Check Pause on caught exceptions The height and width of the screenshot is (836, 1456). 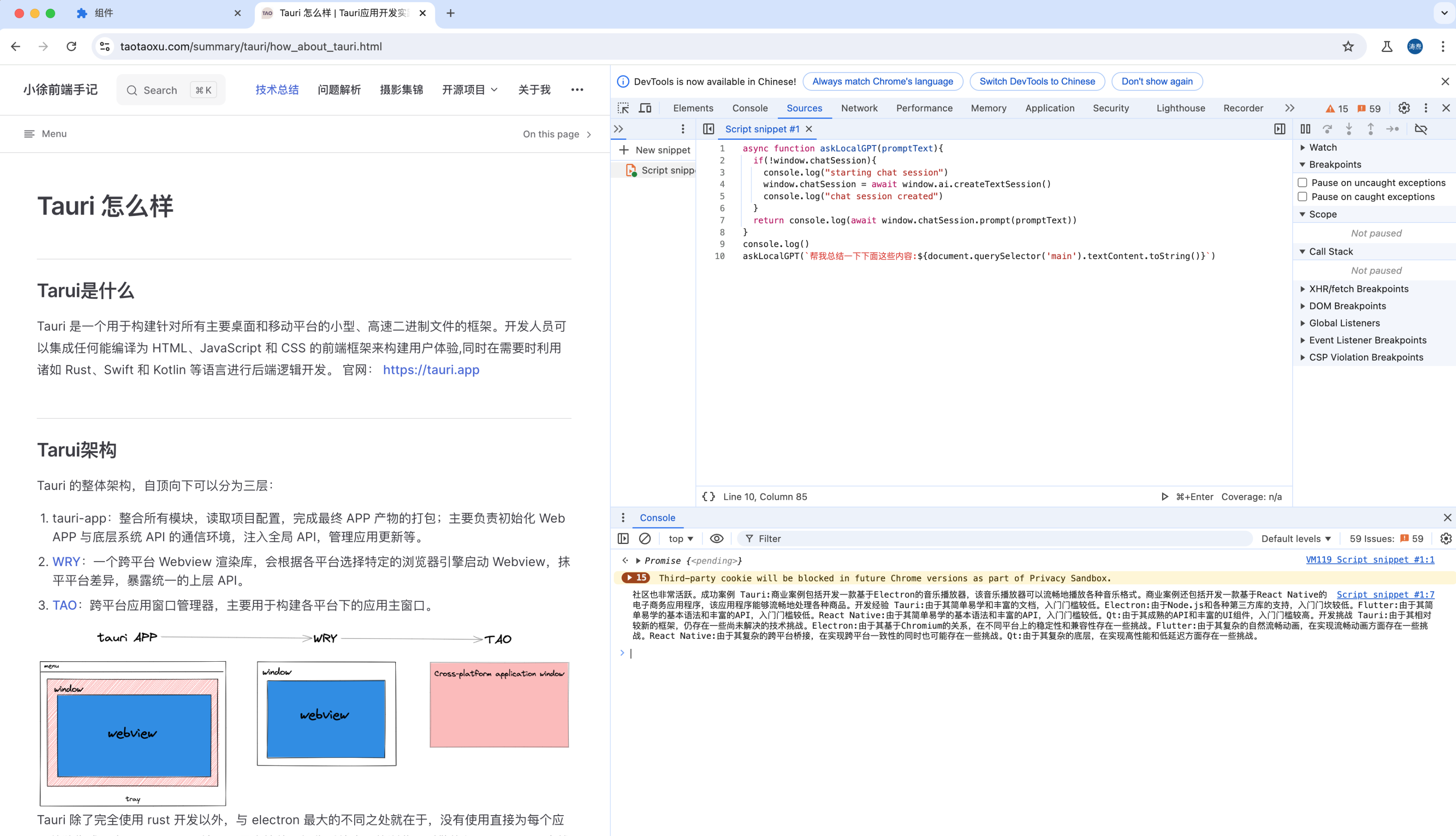pyautogui.click(x=1303, y=197)
